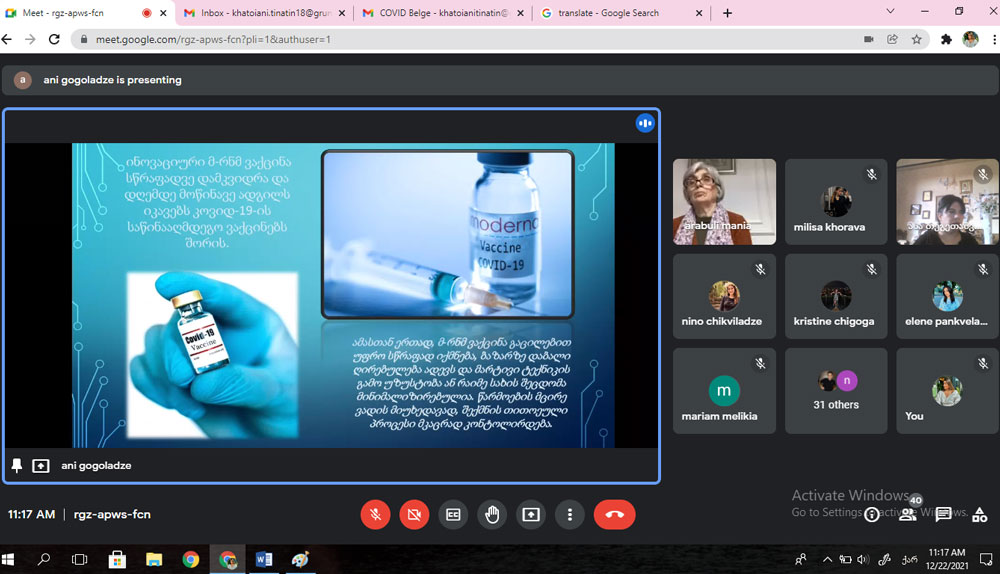Screen dimensions: 1000x574
Task: Unmute the microphone
Action: point(376,514)
